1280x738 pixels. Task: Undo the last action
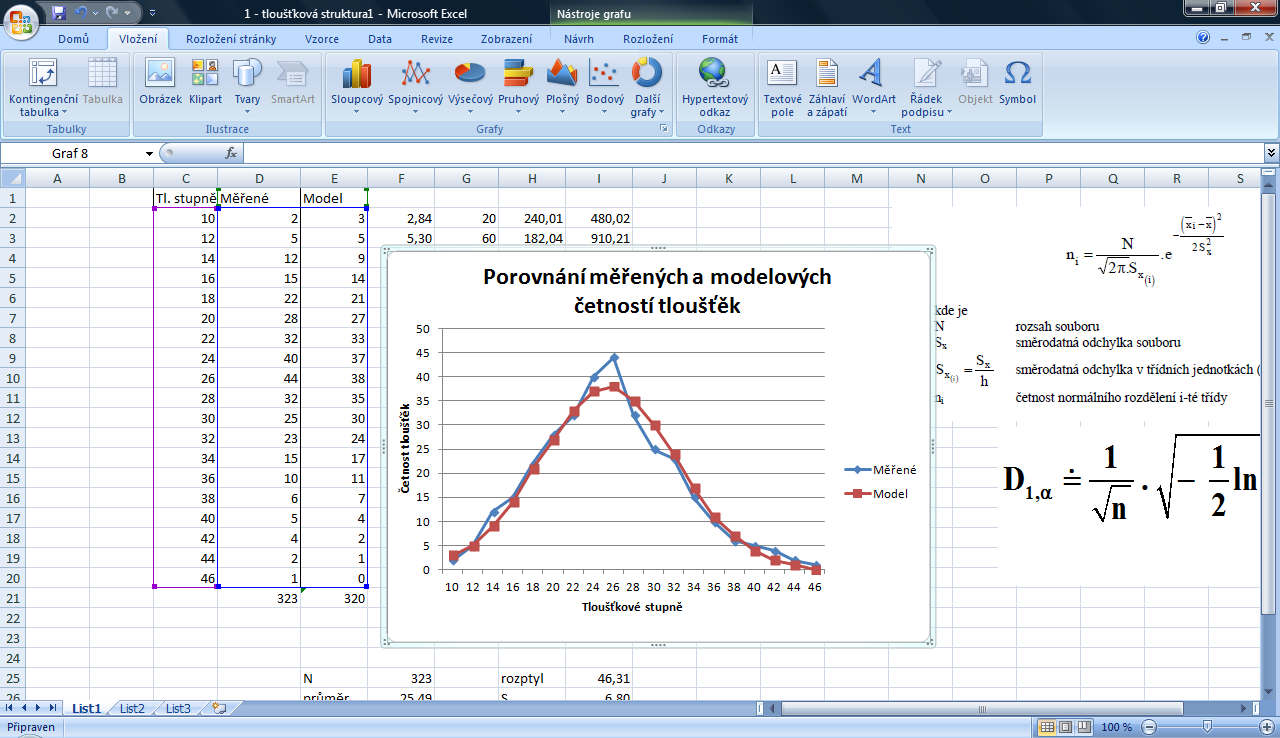point(81,13)
